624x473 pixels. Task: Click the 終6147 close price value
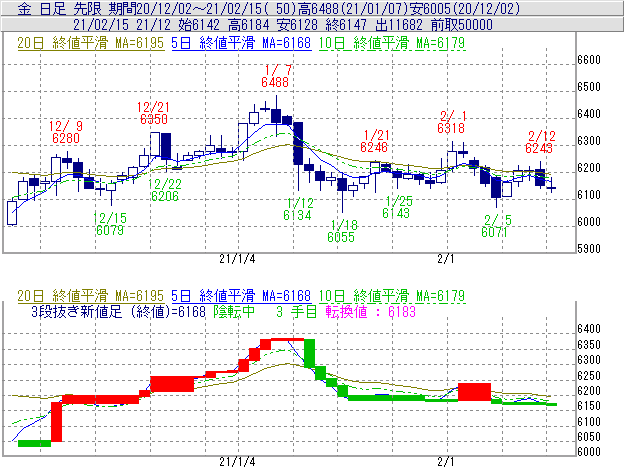346,25
